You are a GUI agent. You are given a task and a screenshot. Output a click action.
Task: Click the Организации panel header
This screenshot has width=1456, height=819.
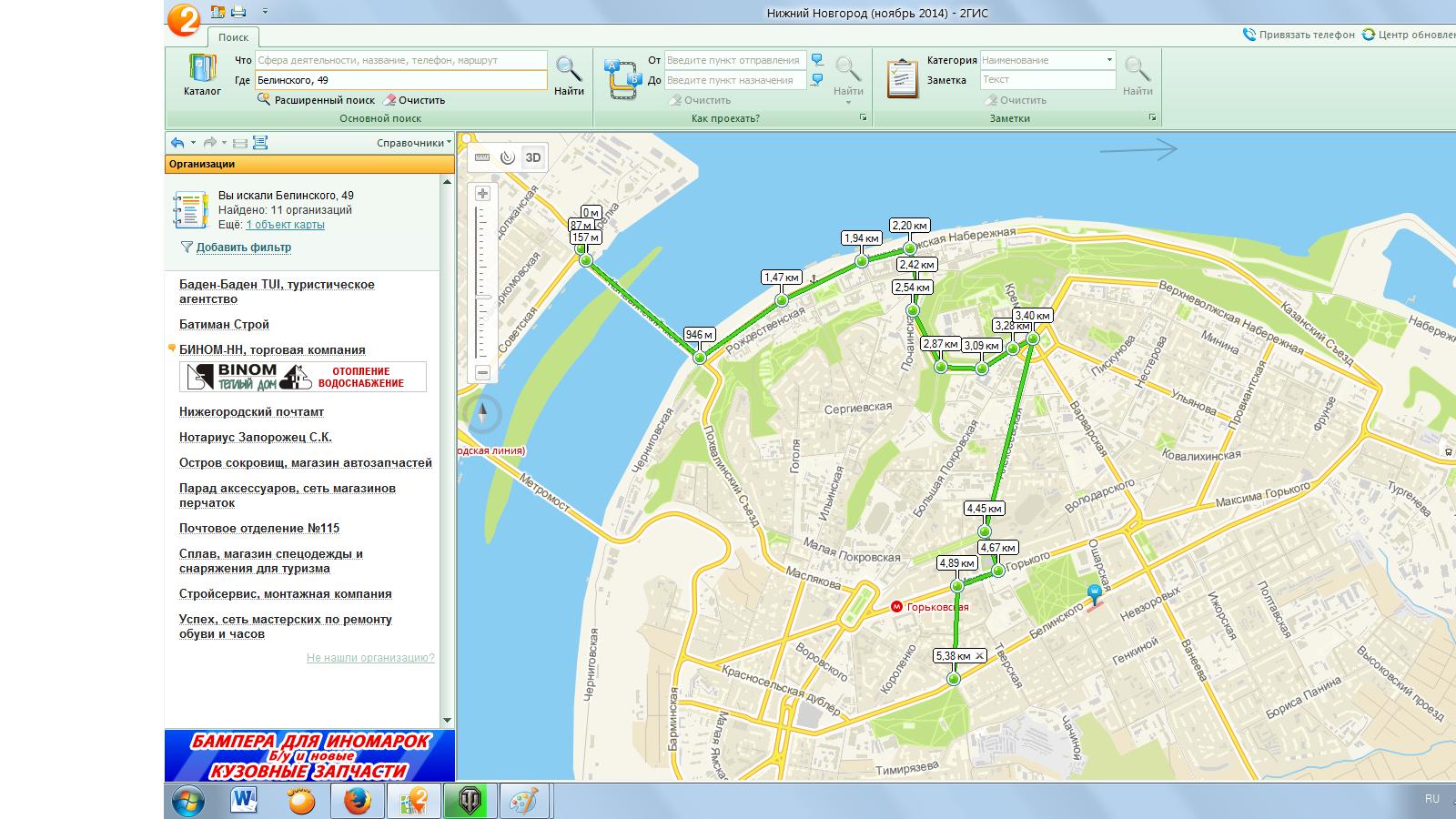point(309,164)
